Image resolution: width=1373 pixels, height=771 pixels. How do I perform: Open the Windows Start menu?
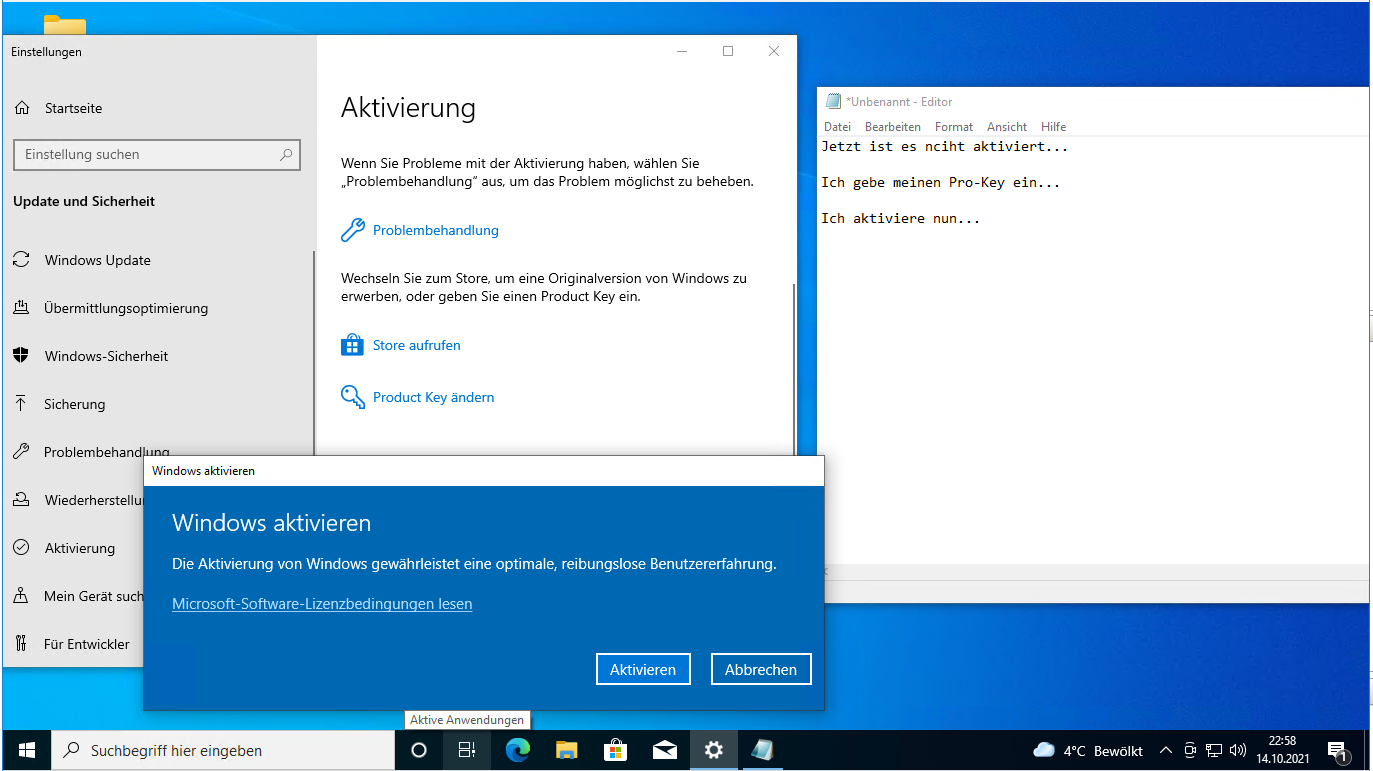(27, 750)
